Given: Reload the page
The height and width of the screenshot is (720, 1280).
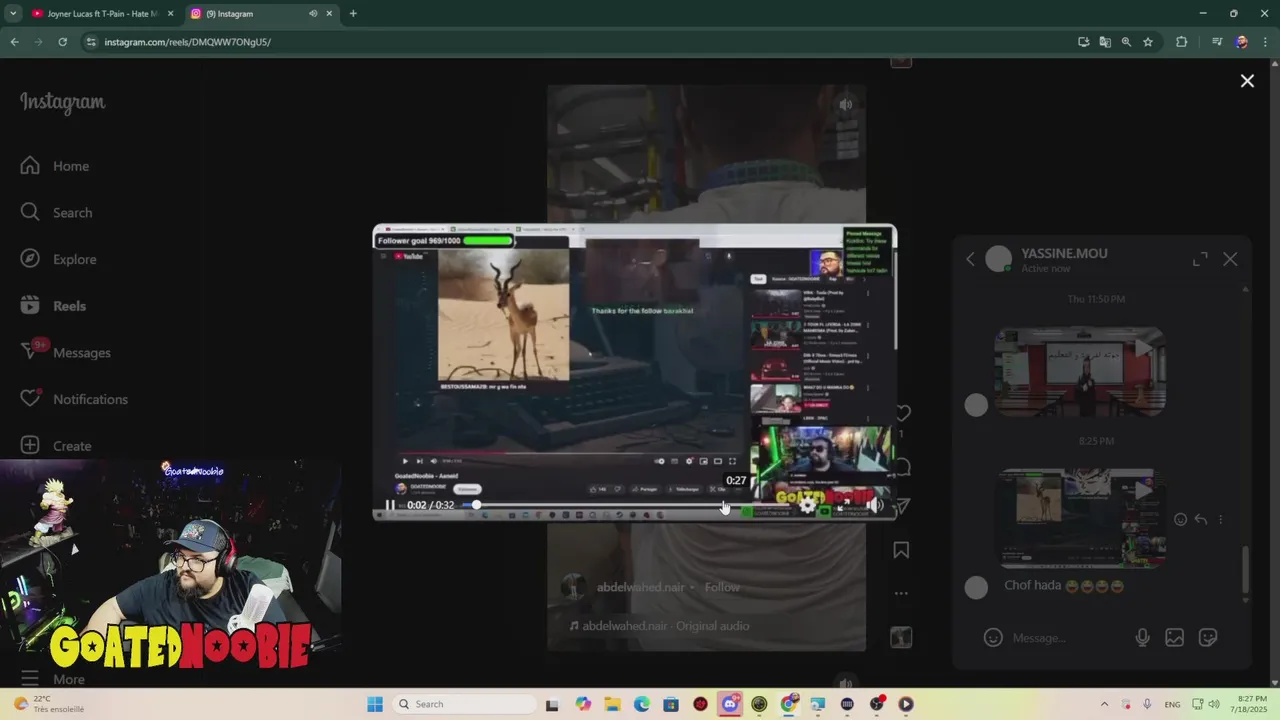Looking at the screenshot, I should (x=62, y=42).
